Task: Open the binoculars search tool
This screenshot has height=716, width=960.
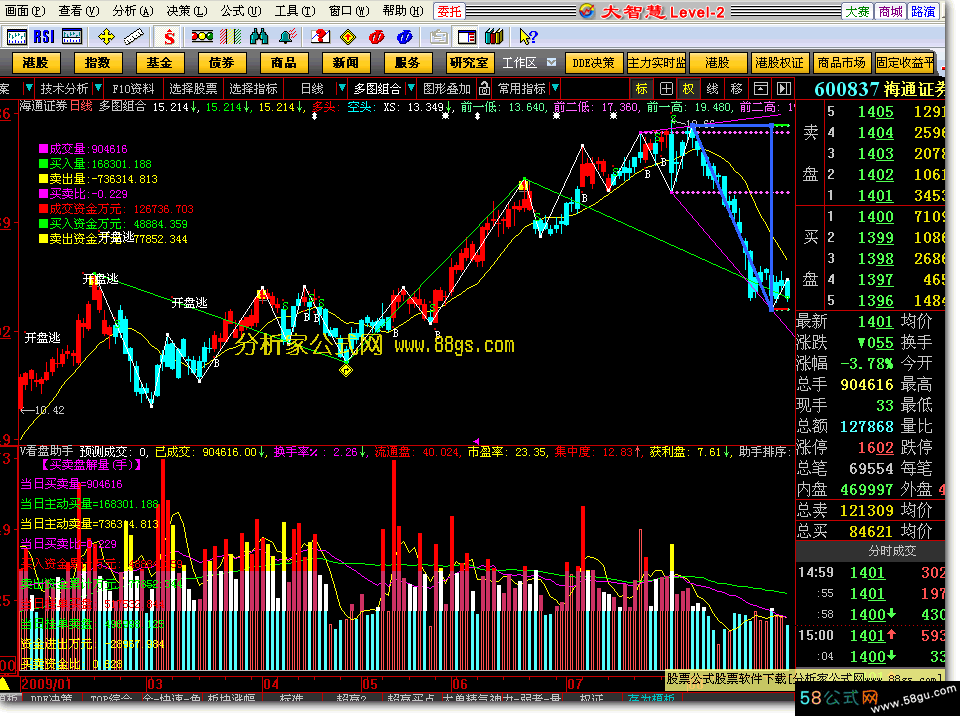Action: 259,37
